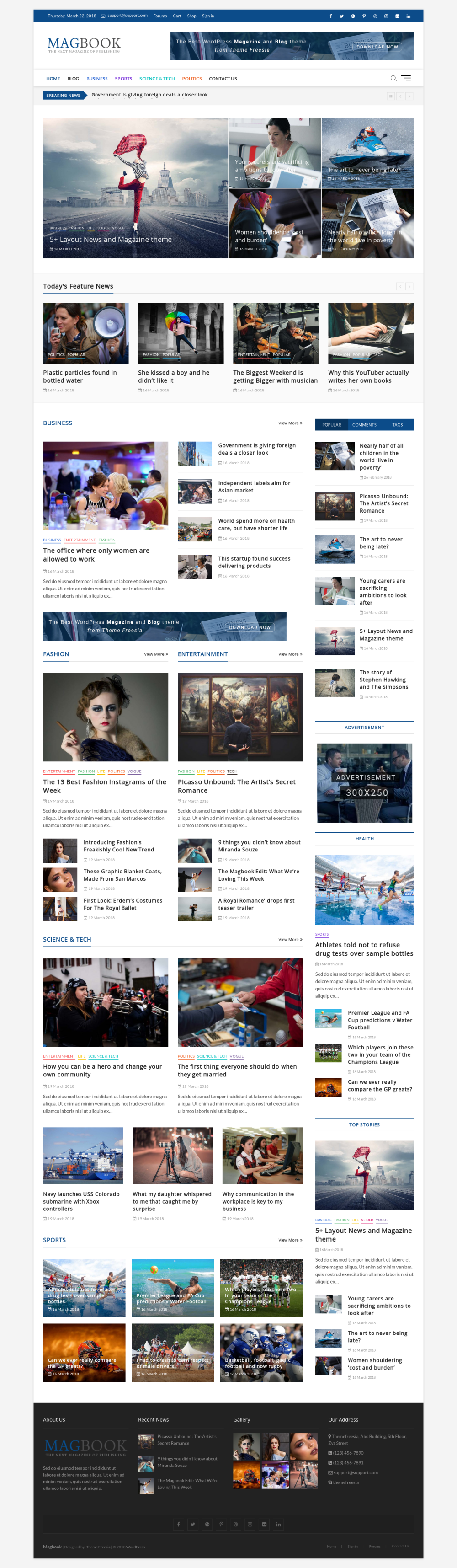Viewport: 457px width, 1568px height.
Task: Open 'She kissed a boy and he didn't like it'
Action: pos(173,376)
